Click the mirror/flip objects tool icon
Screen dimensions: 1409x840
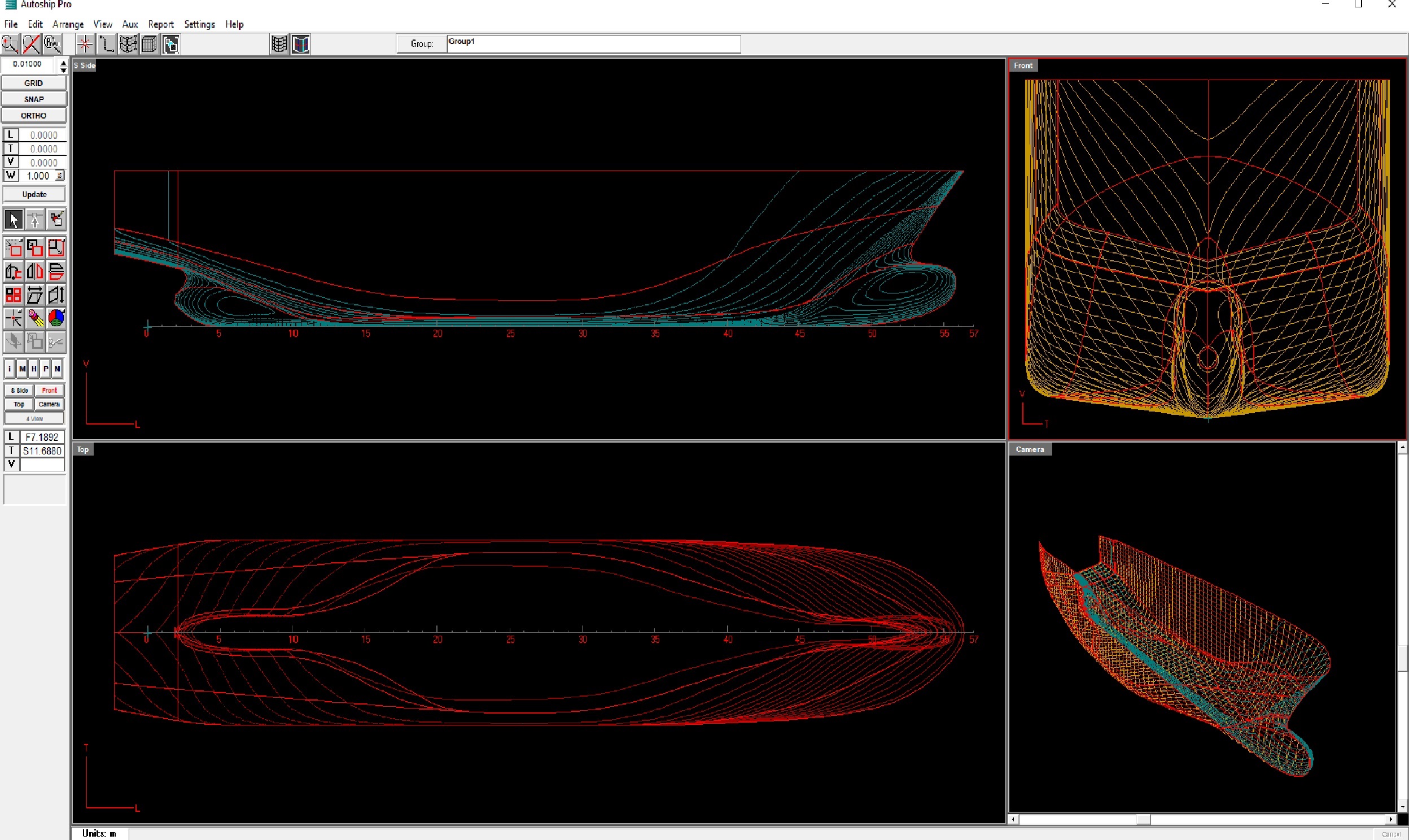click(x=34, y=272)
